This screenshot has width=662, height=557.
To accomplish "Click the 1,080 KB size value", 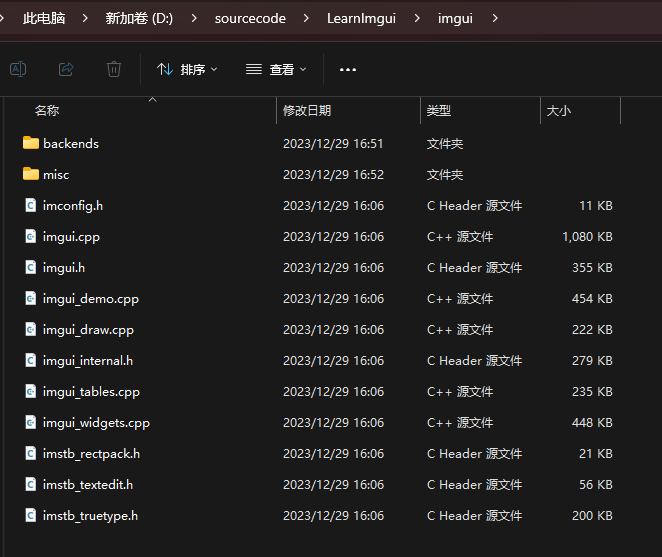I will pyautogui.click(x=587, y=236).
